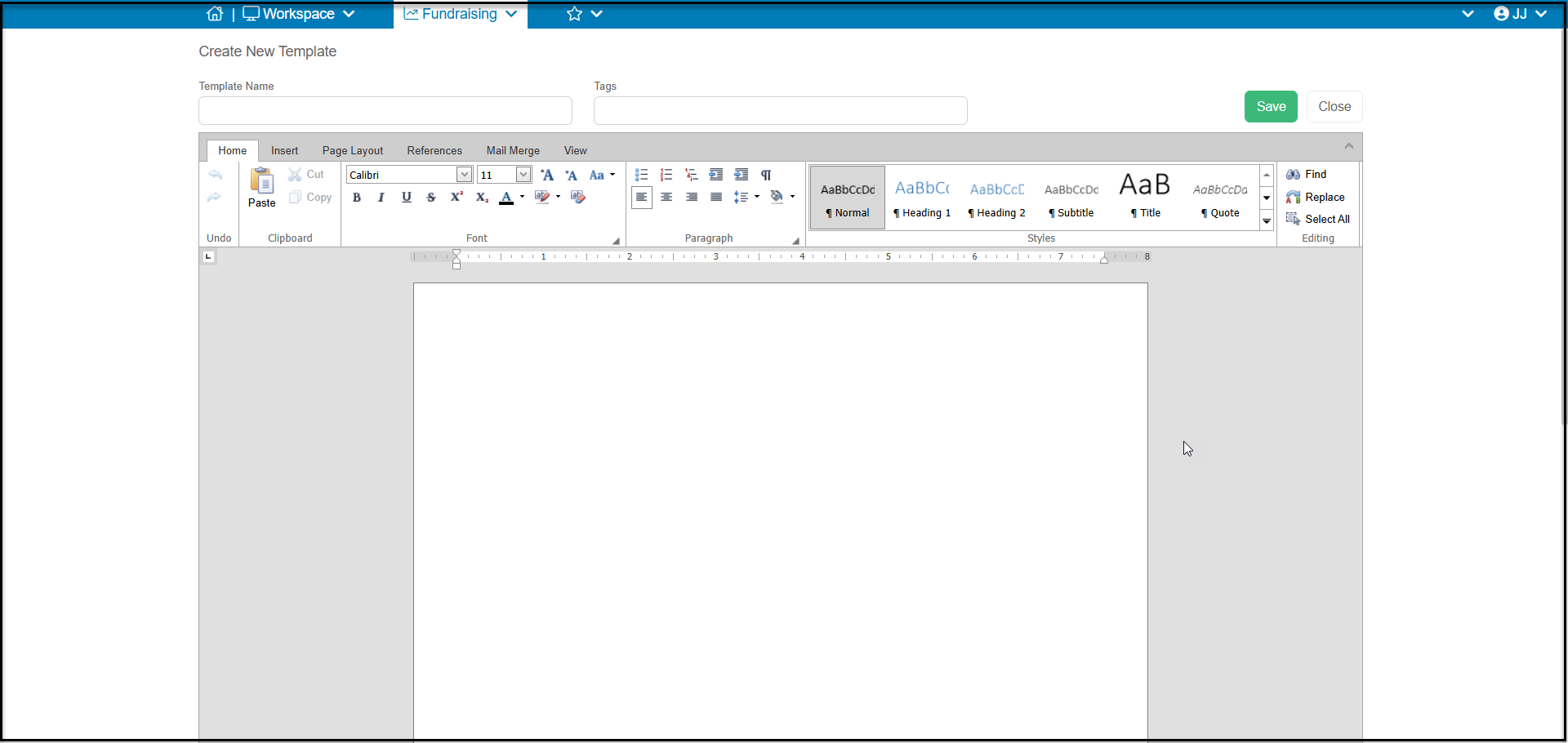Click the Clear Formatting eraser icon

click(x=578, y=197)
